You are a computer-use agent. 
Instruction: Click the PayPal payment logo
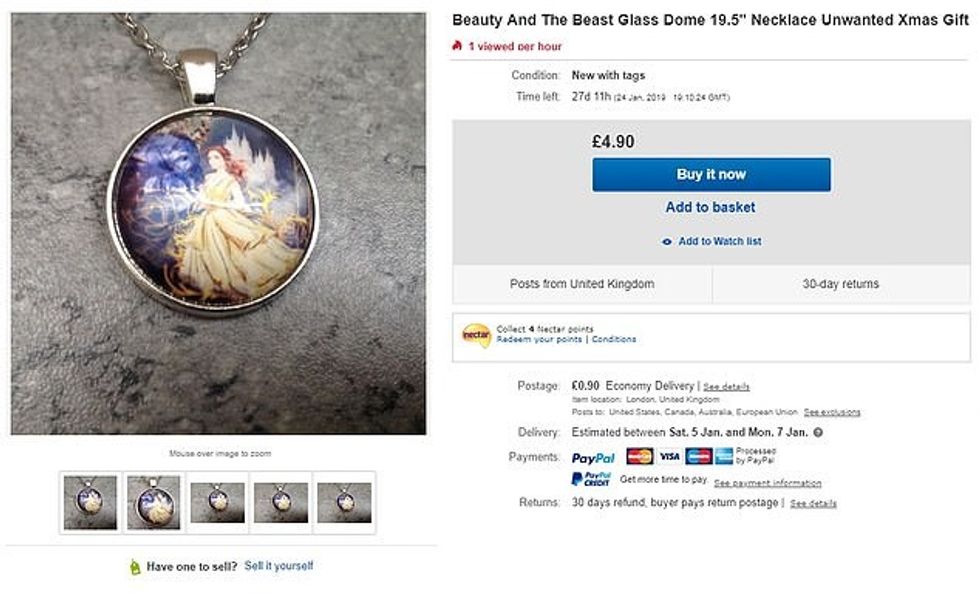[x=593, y=457]
